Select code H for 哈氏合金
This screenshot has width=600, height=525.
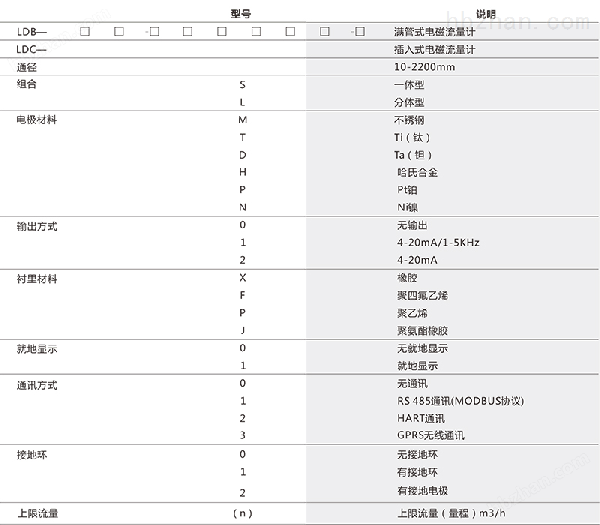coord(243,172)
